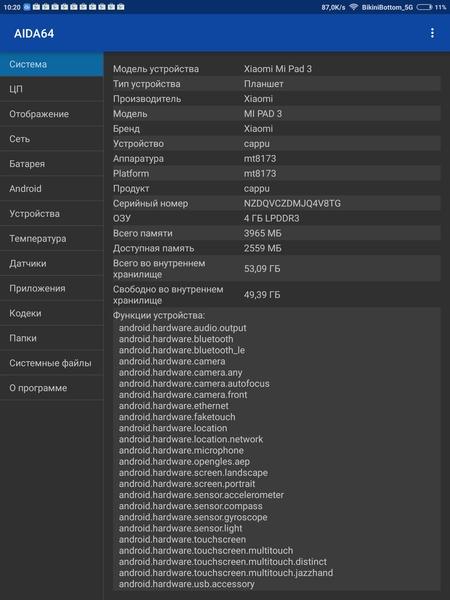Open the О программе section
The image size is (450, 600).
point(52,388)
